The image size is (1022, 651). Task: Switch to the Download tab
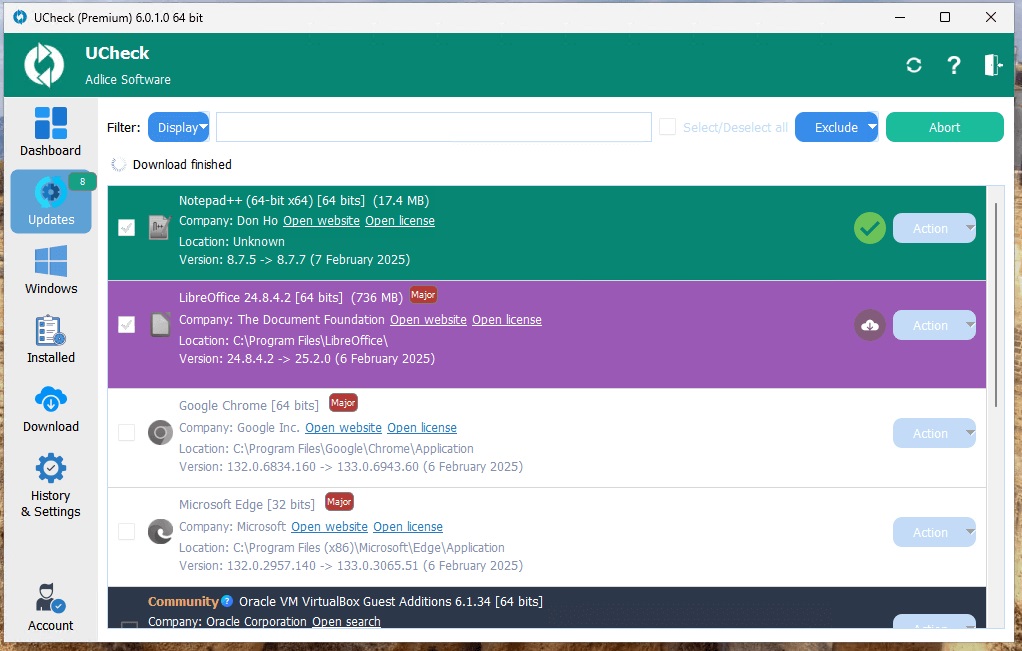coord(50,409)
